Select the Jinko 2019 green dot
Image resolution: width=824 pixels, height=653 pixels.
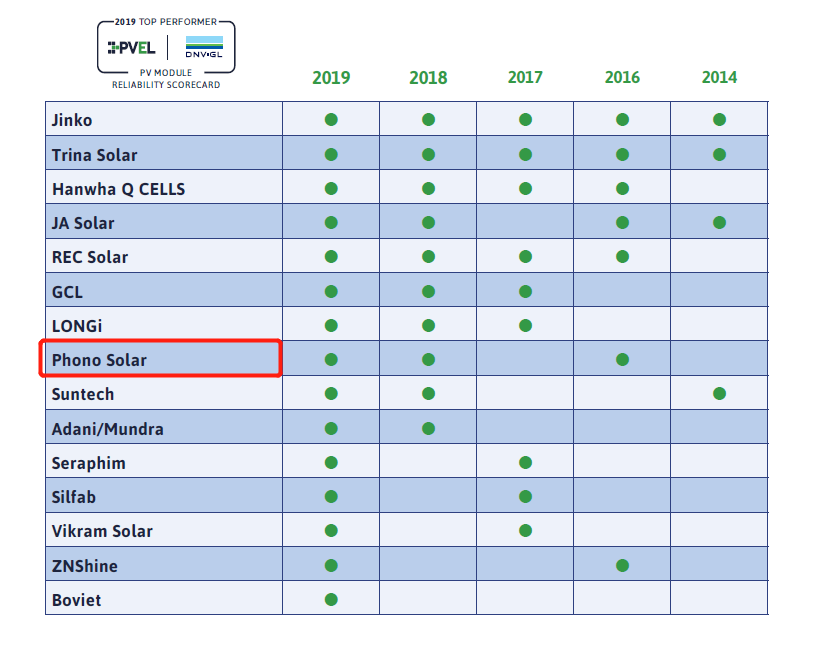click(x=331, y=120)
